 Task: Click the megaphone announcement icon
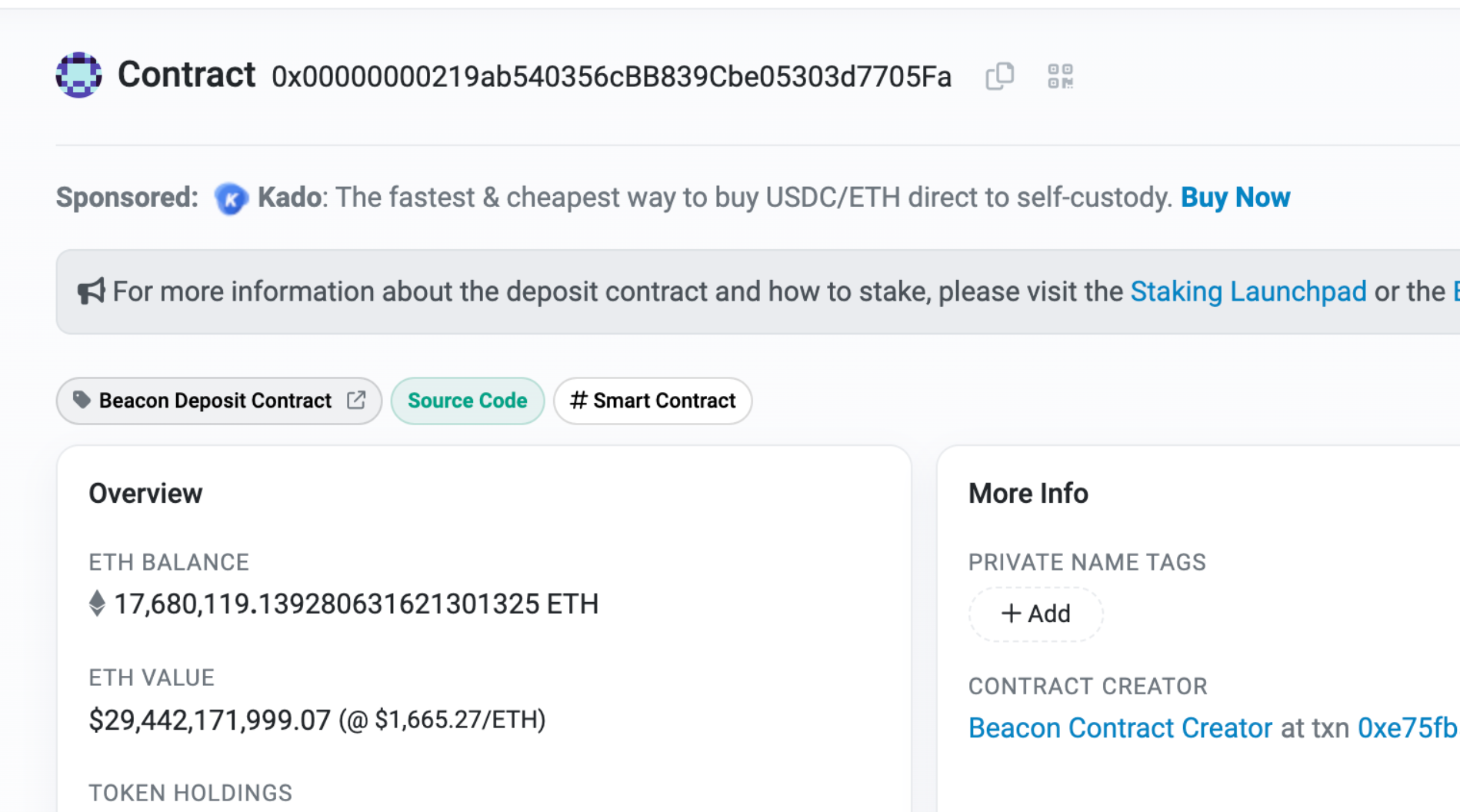coord(92,291)
